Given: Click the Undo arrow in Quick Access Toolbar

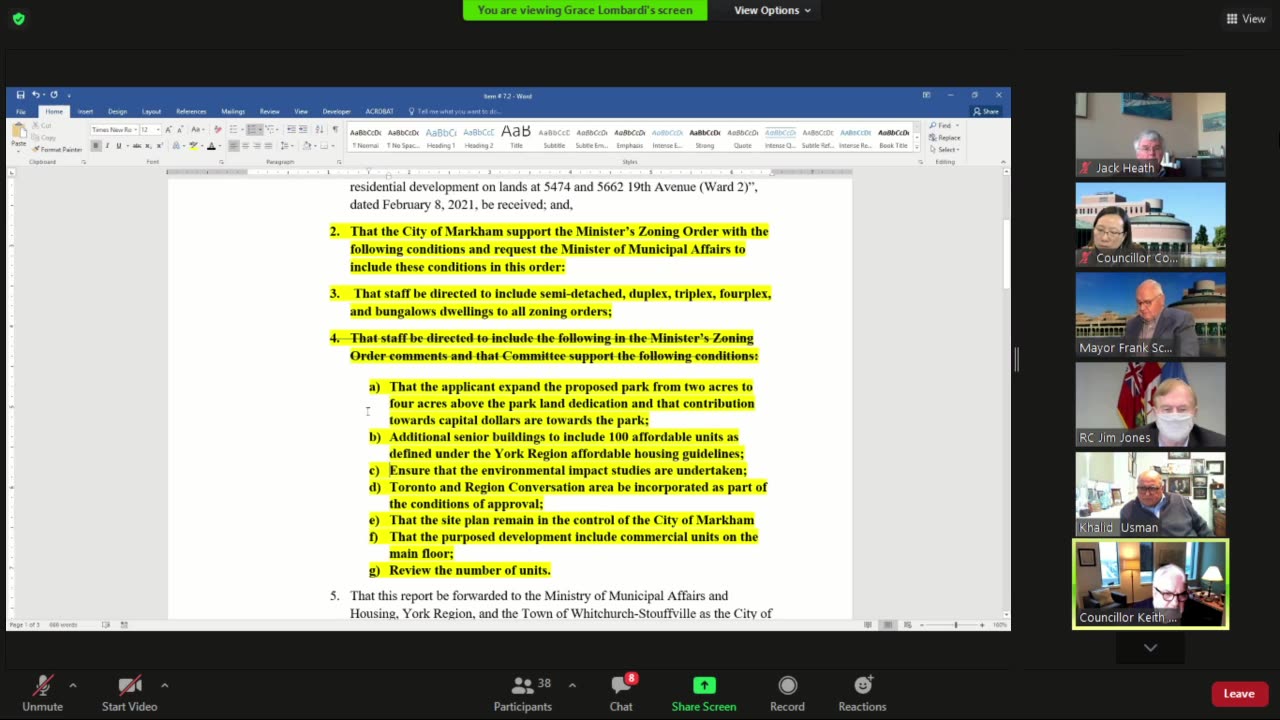Looking at the screenshot, I should click(35, 95).
